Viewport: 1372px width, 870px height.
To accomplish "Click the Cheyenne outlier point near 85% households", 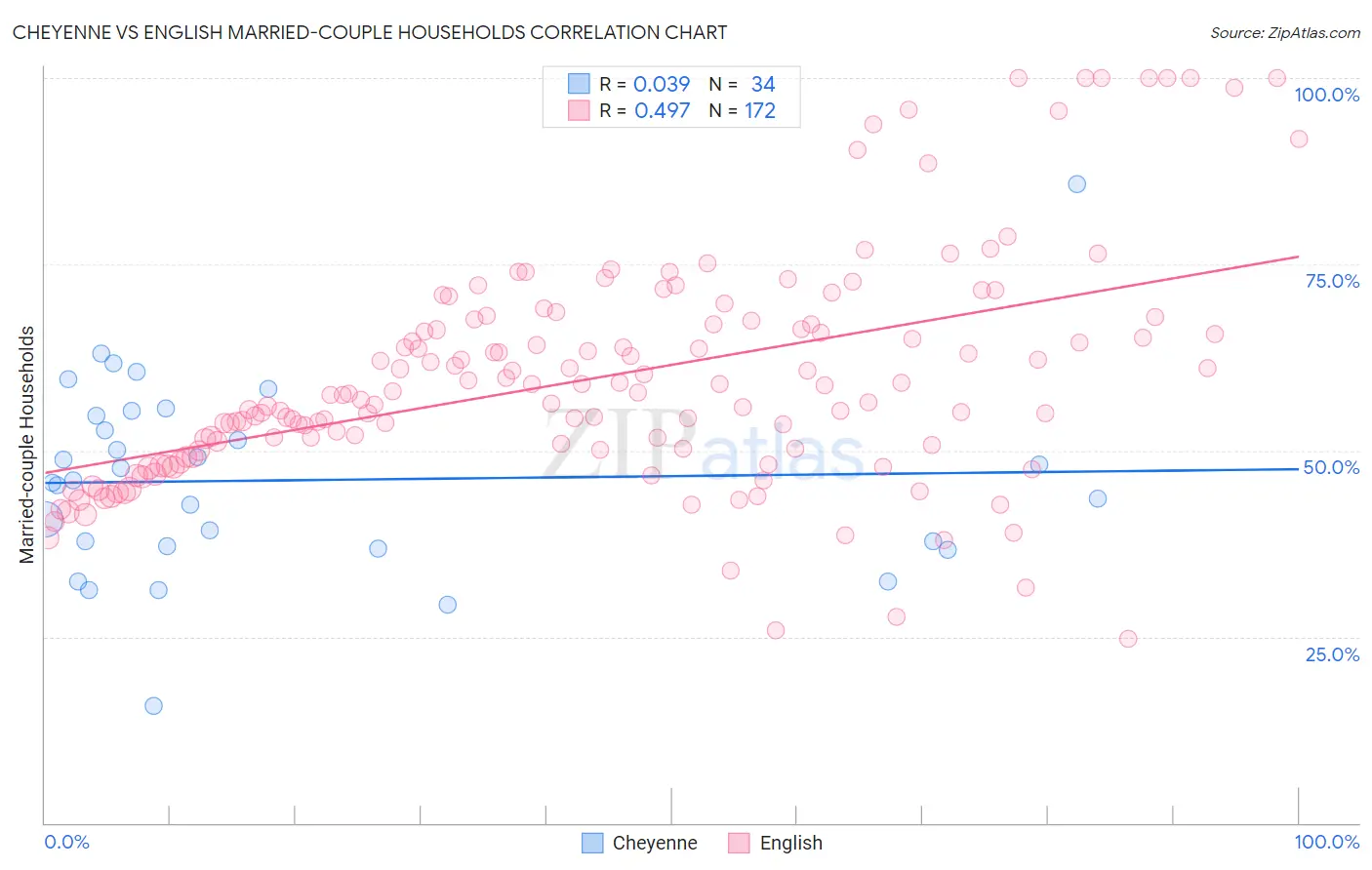I will 1076,184.
